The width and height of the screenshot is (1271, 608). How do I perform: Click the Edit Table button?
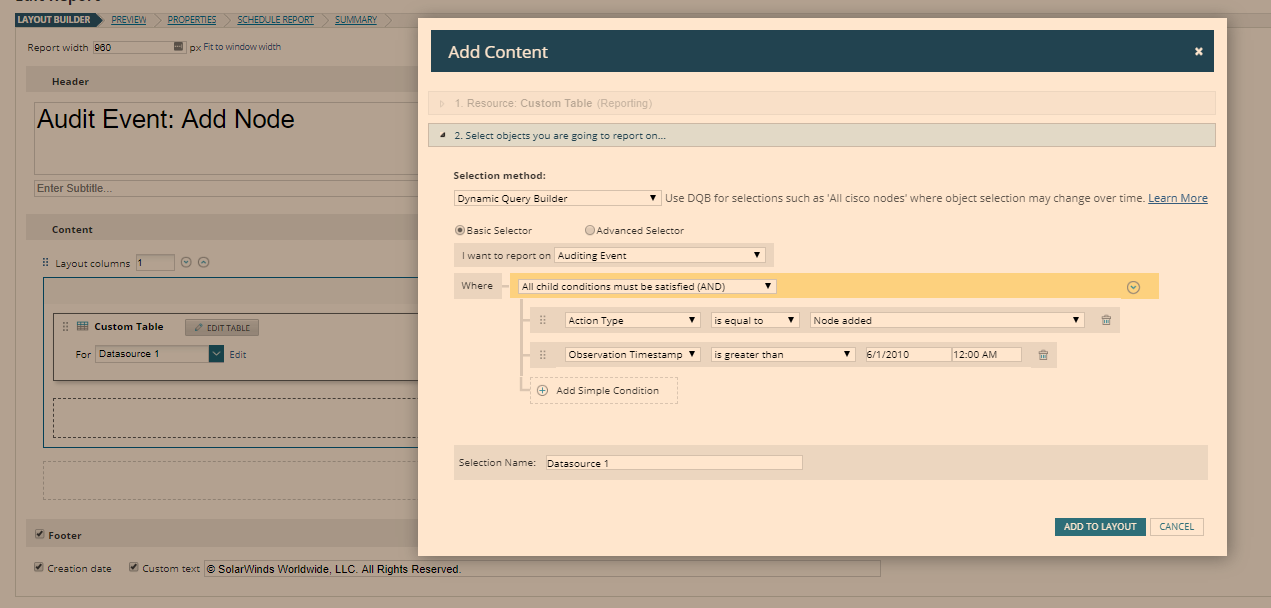pyautogui.click(x=222, y=328)
